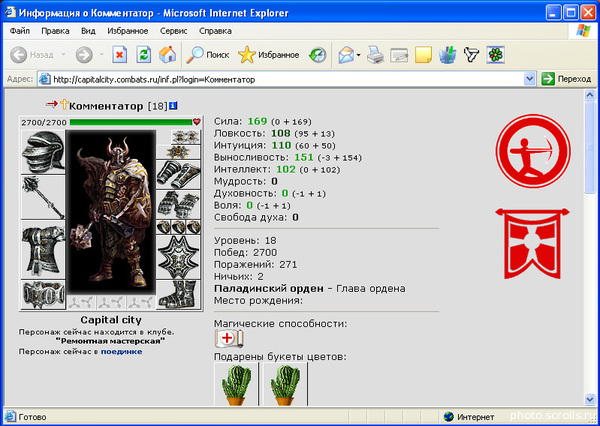Click the boots equipment slot
Image resolution: width=600 pixels, height=426 pixels.
(x=178, y=295)
